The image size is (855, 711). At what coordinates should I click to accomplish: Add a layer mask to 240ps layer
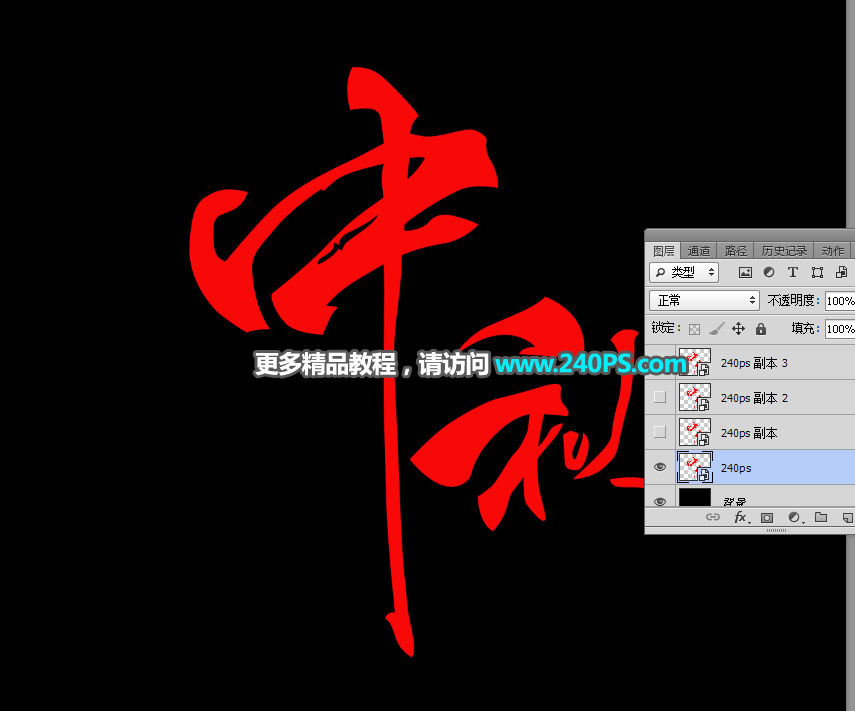(x=767, y=517)
